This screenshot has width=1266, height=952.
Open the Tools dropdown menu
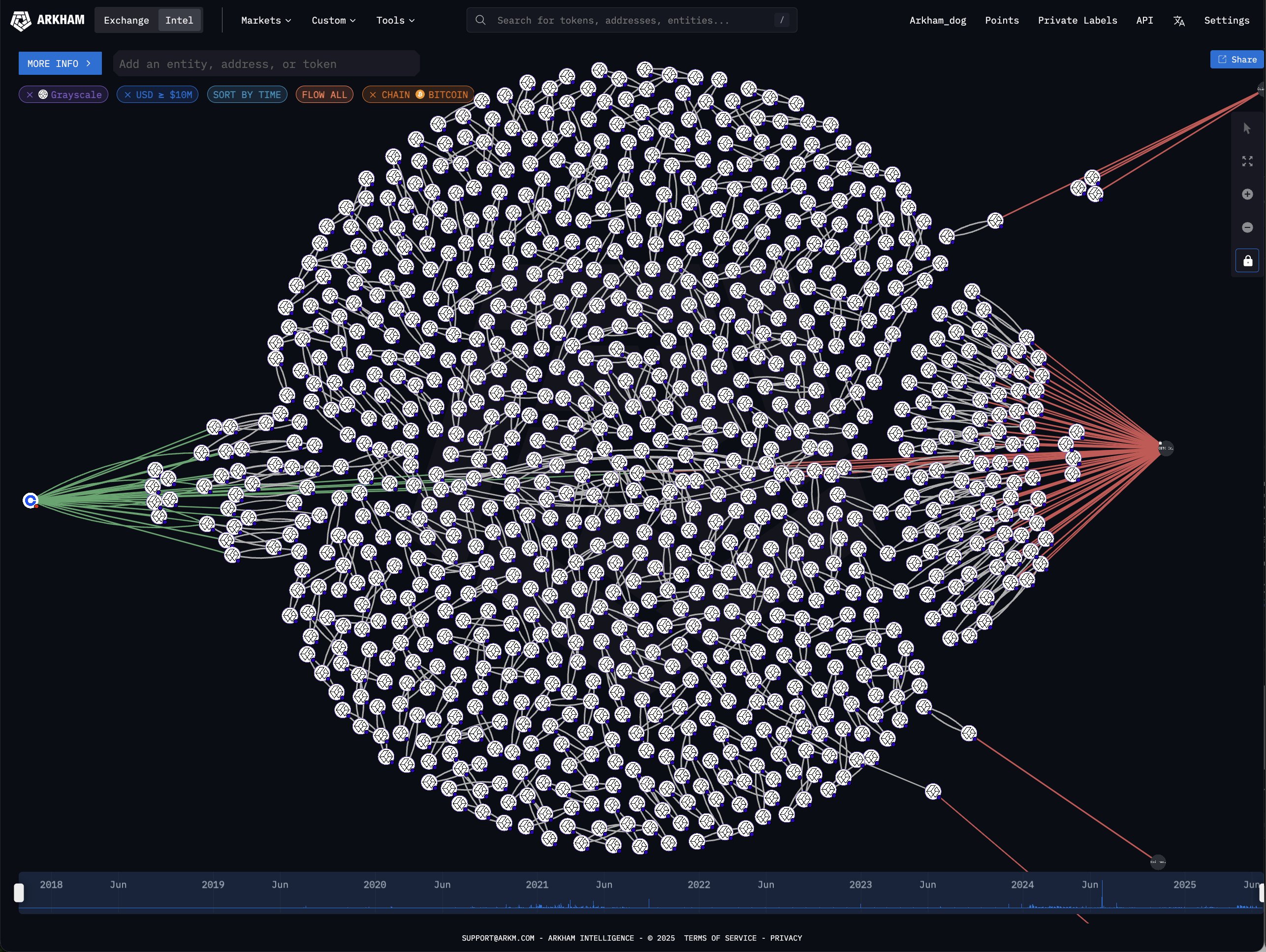[x=395, y=20]
